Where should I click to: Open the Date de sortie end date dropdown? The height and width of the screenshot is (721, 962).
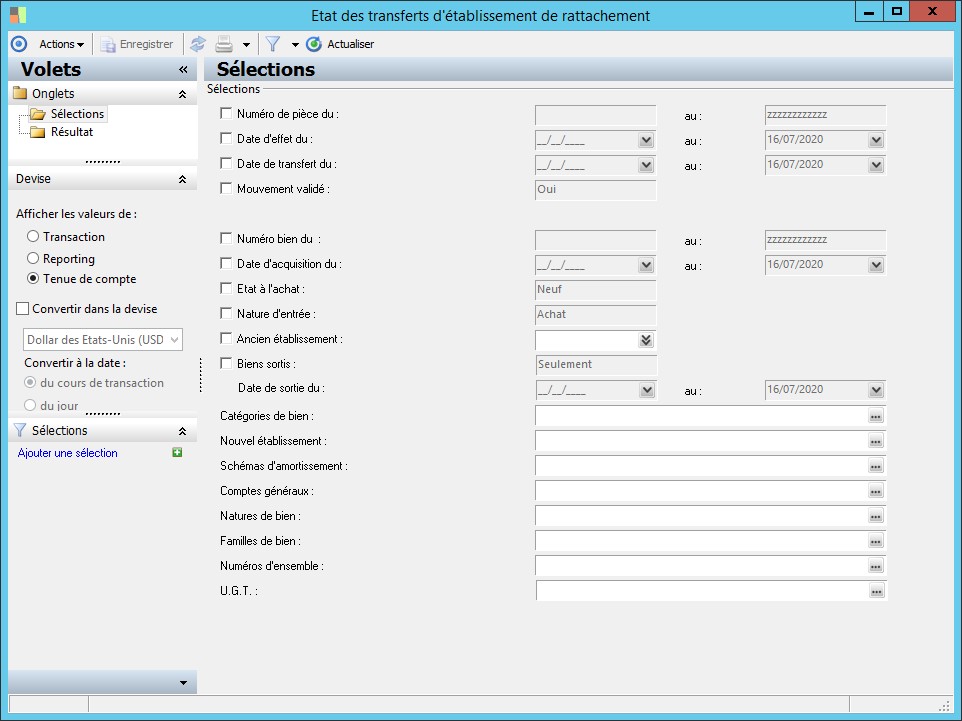(875, 390)
